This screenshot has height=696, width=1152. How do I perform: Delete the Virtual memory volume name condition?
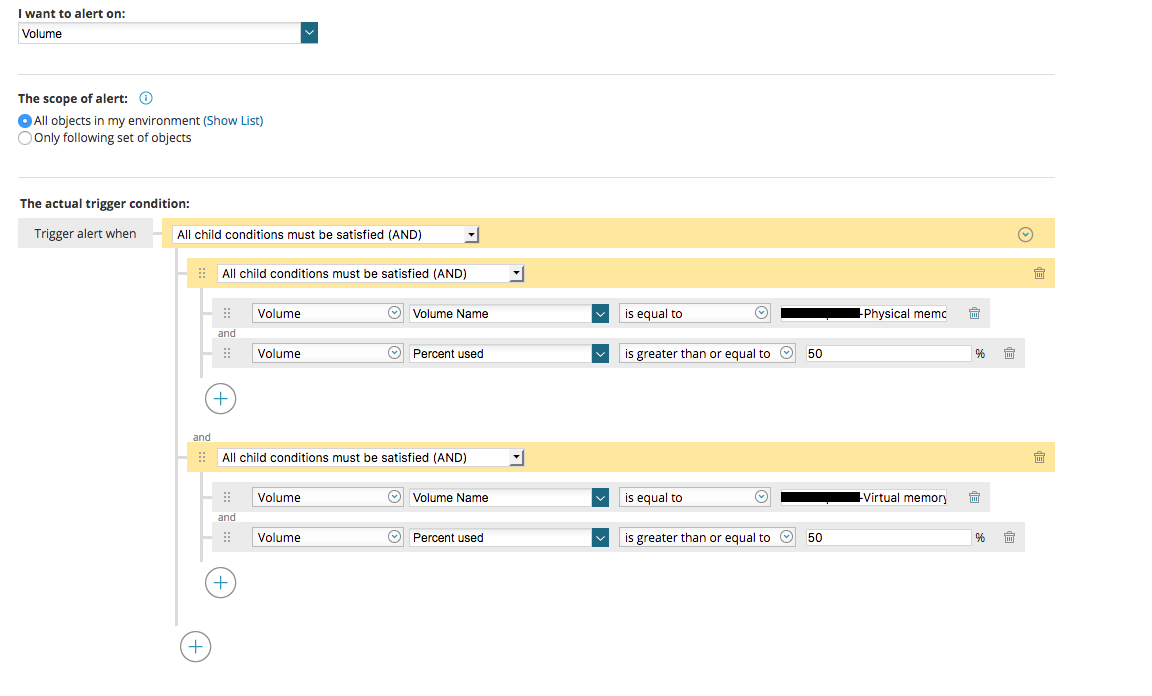pyautogui.click(x=974, y=498)
